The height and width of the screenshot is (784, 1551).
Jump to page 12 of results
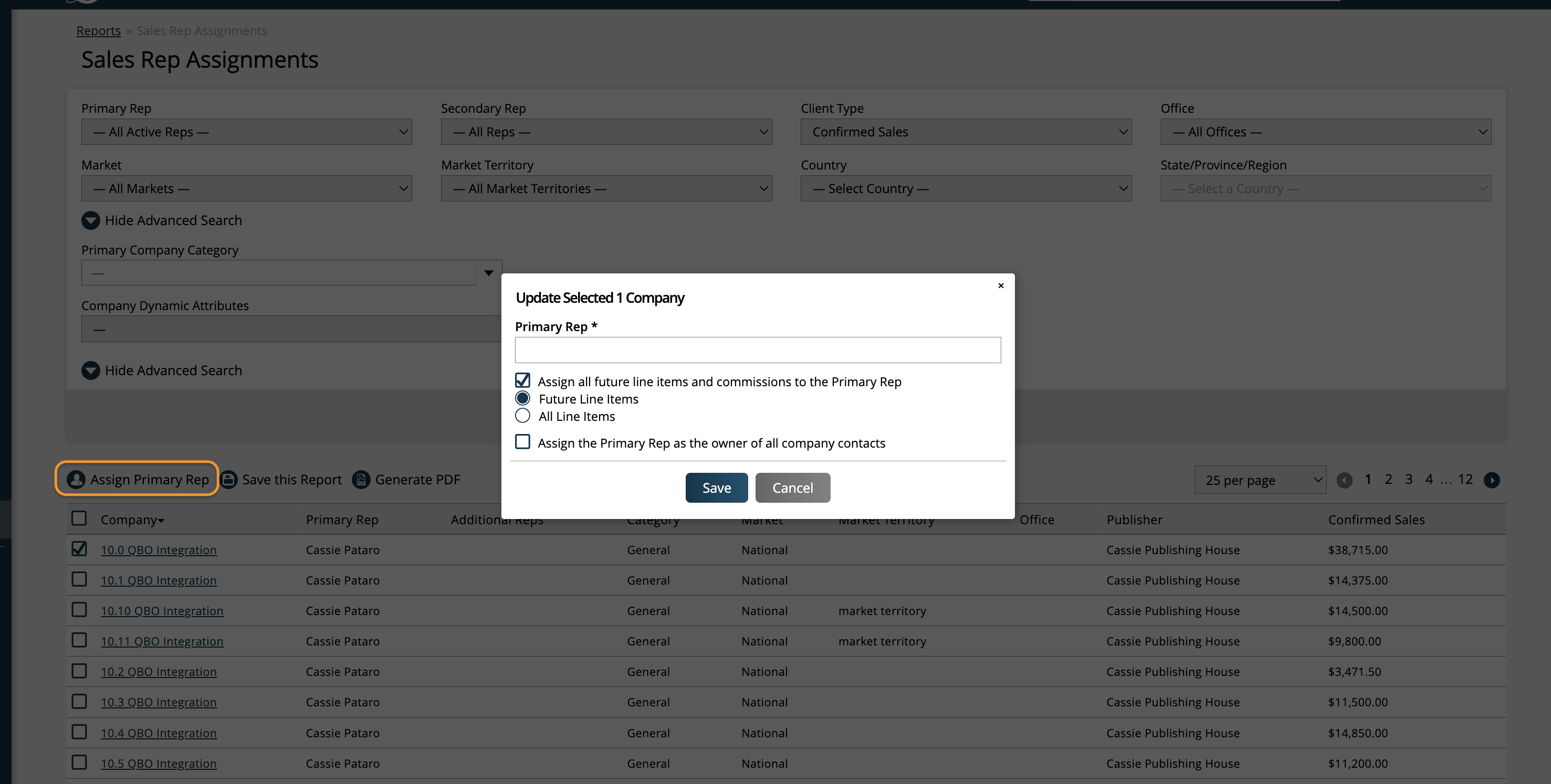click(1465, 479)
